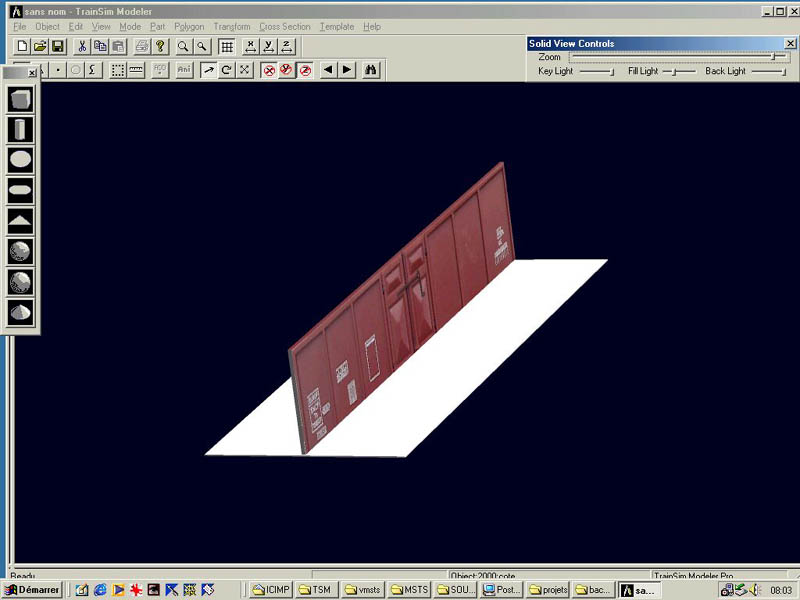Click the binoculars find icon
The height and width of the screenshot is (600, 800).
(371, 70)
